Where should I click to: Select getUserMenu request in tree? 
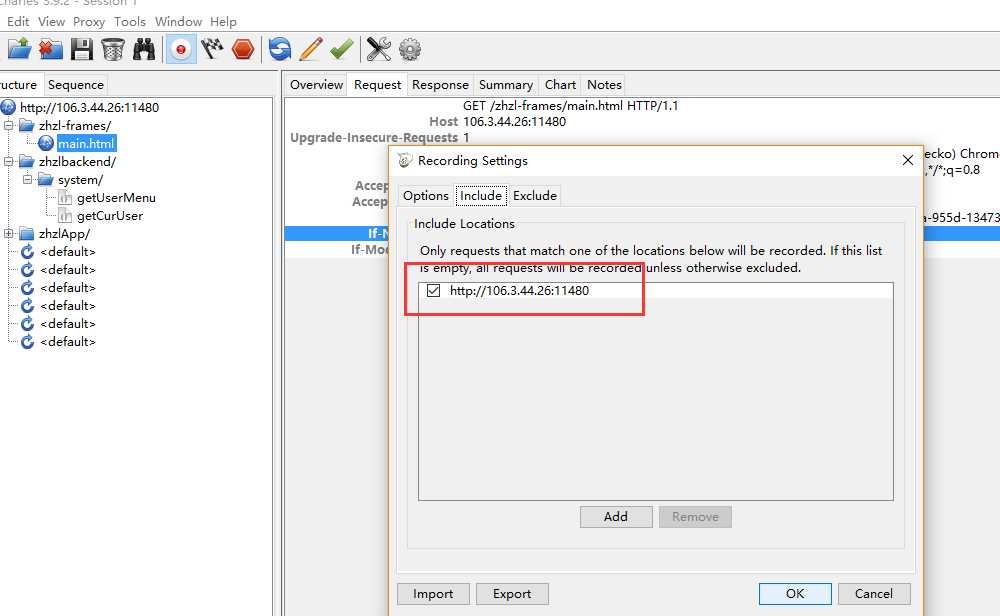pyautogui.click(x=116, y=198)
